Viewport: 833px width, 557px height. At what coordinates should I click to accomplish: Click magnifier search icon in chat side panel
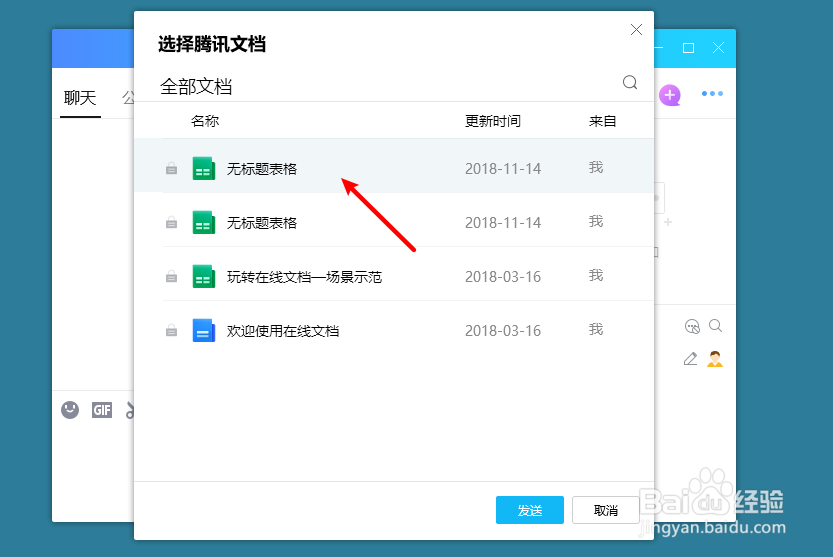point(716,326)
